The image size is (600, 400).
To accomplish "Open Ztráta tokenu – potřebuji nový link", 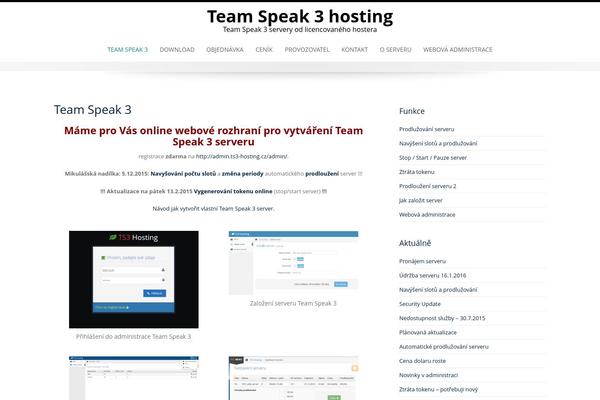I will click(x=439, y=389).
